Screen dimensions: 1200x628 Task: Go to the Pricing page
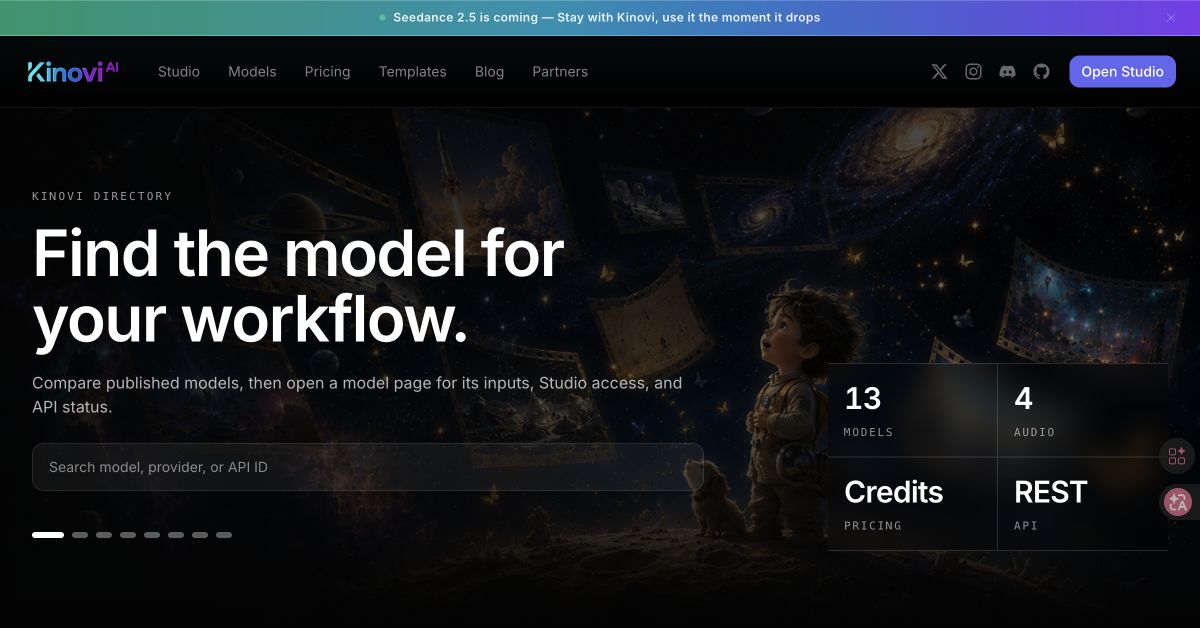click(327, 72)
